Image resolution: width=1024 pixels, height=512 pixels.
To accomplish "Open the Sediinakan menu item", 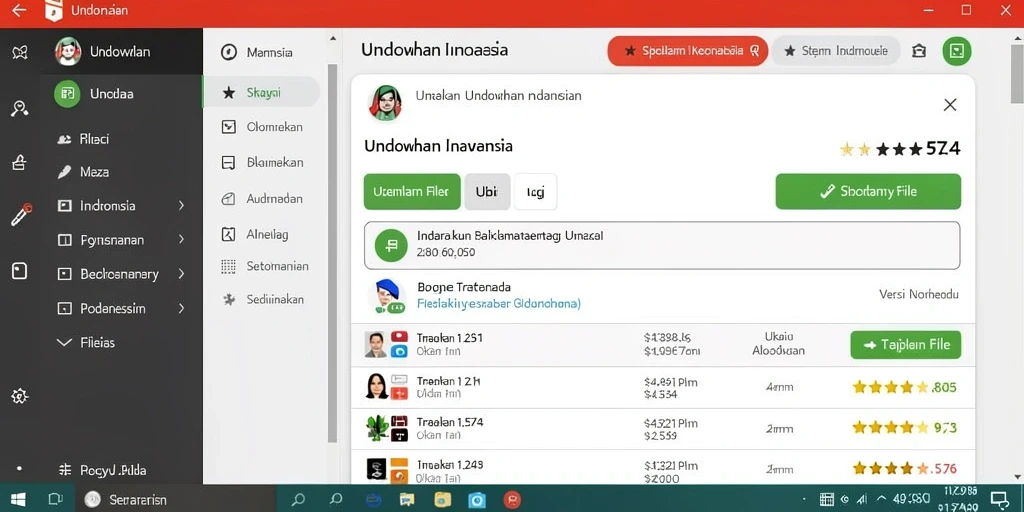I will 263,299.
